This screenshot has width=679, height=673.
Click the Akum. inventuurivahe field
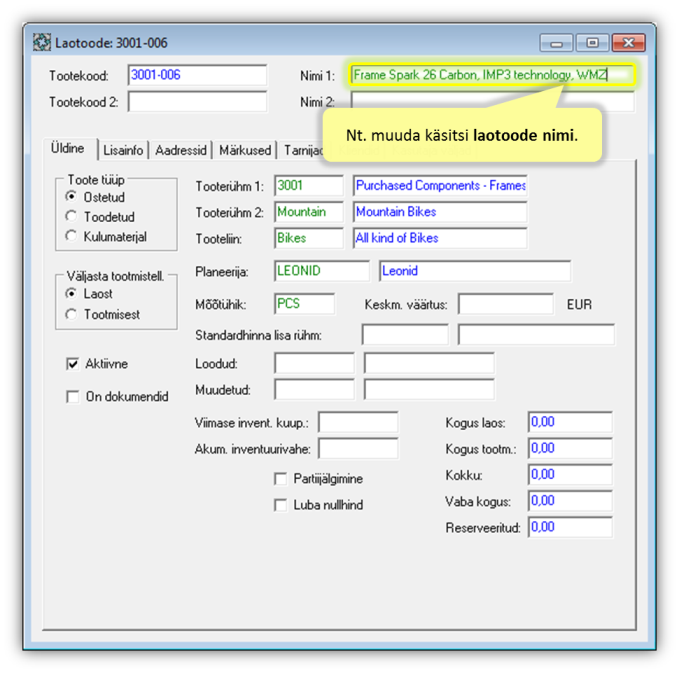click(358, 448)
